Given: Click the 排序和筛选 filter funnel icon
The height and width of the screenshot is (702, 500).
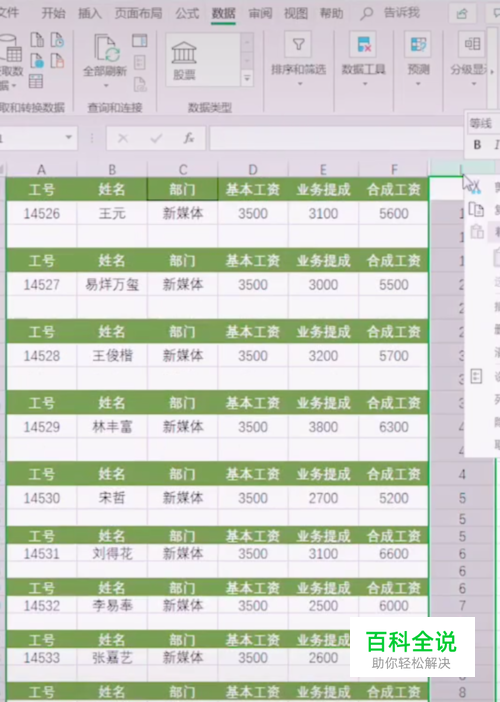Looking at the screenshot, I should pos(298,44).
